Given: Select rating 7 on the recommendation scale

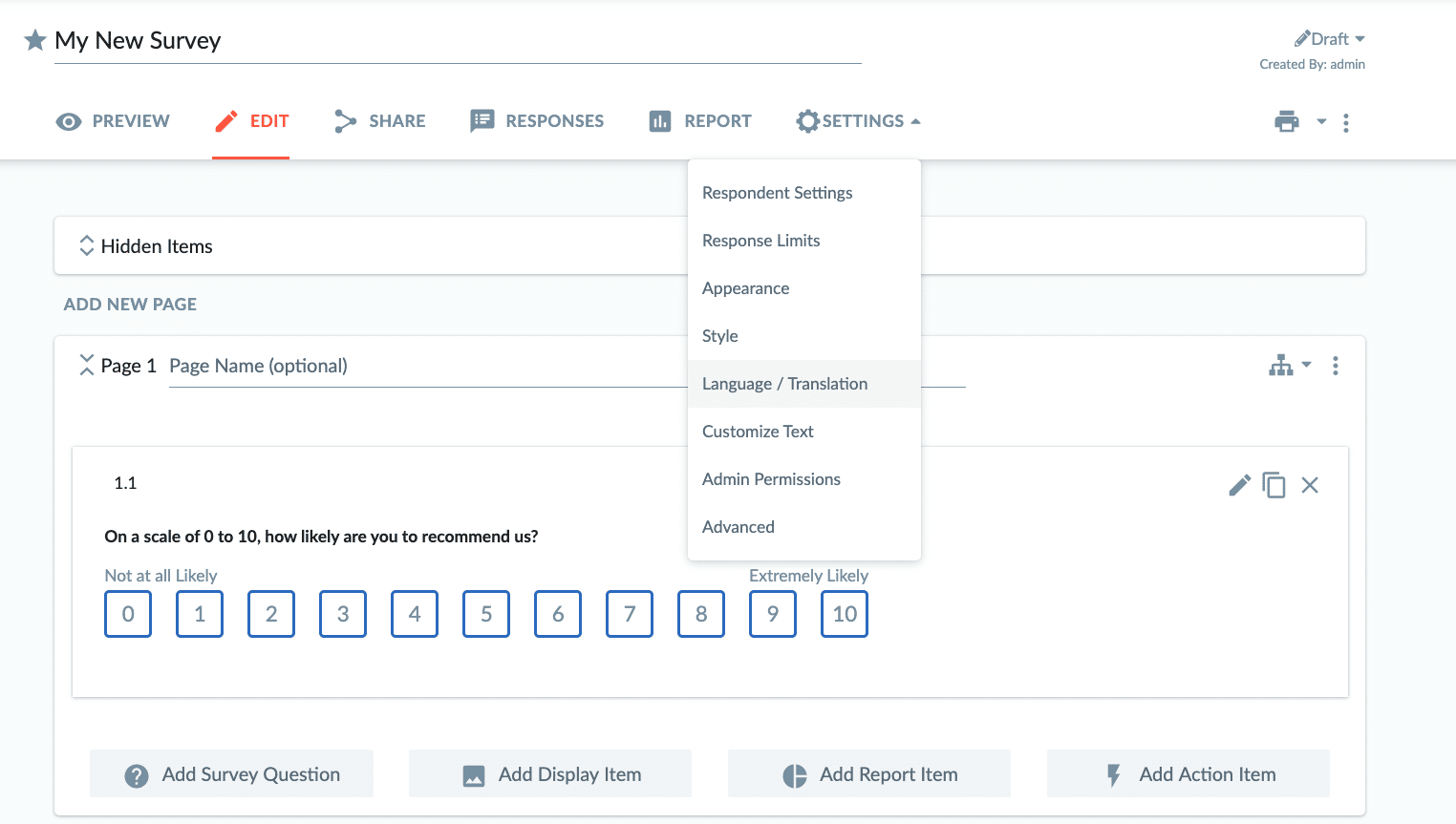Looking at the screenshot, I should 629,614.
